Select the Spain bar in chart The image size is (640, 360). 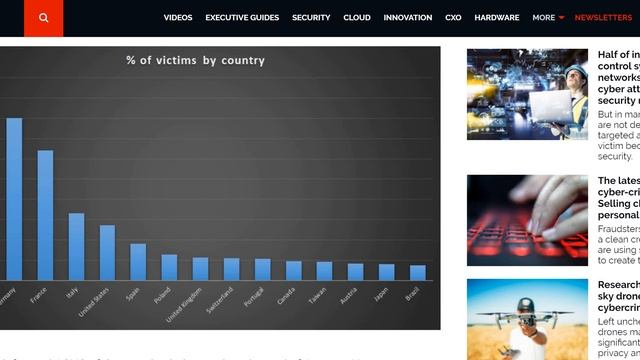[138, 262]
